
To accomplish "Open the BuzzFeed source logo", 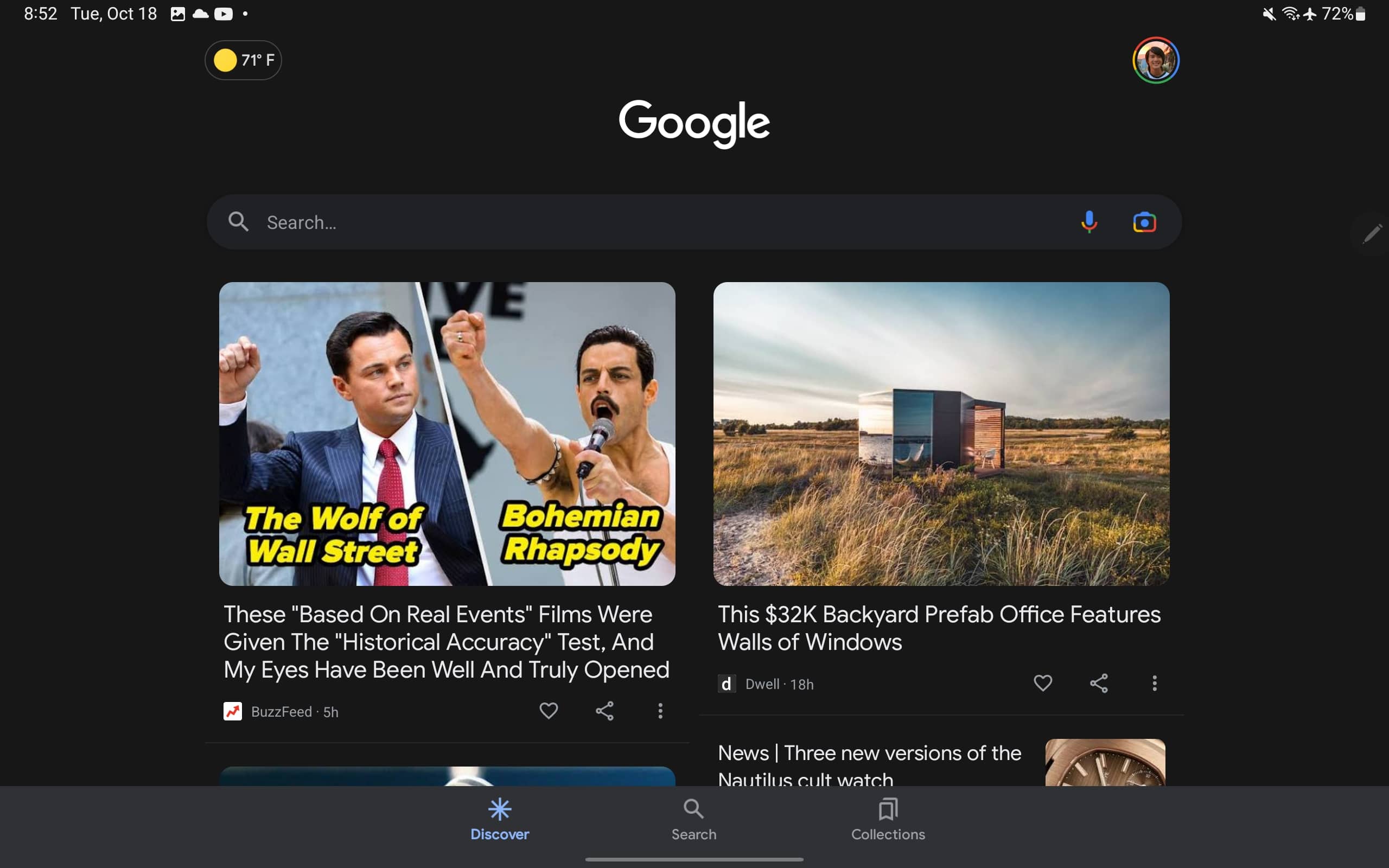I will tap(232, 711).
